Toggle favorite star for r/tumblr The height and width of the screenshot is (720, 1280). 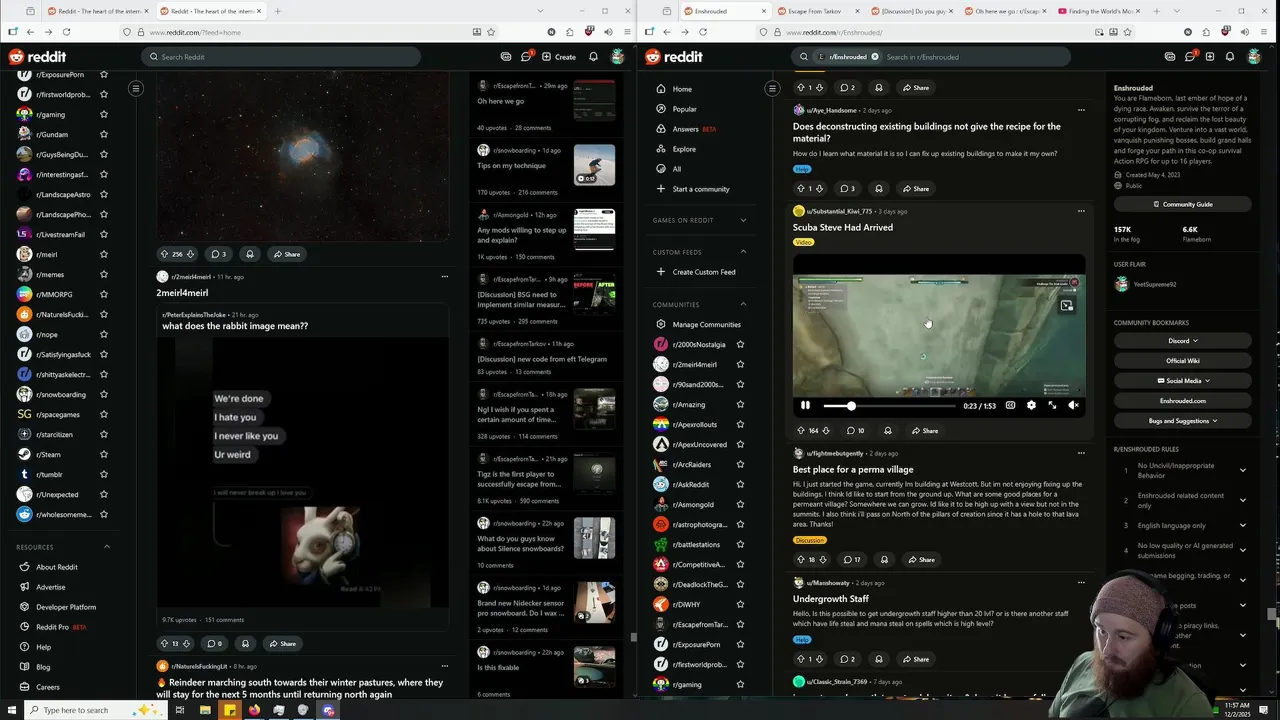point(103,475)
